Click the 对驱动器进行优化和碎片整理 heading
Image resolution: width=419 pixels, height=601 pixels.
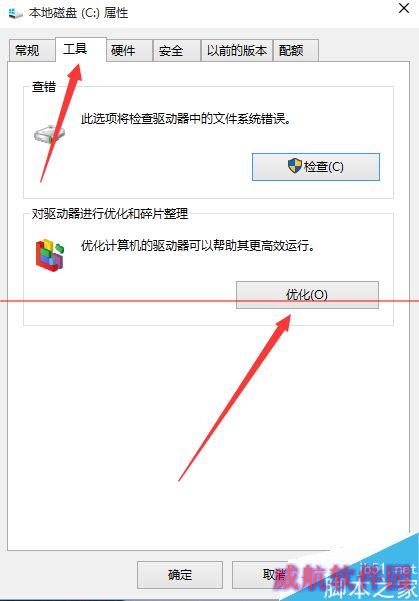110,213
